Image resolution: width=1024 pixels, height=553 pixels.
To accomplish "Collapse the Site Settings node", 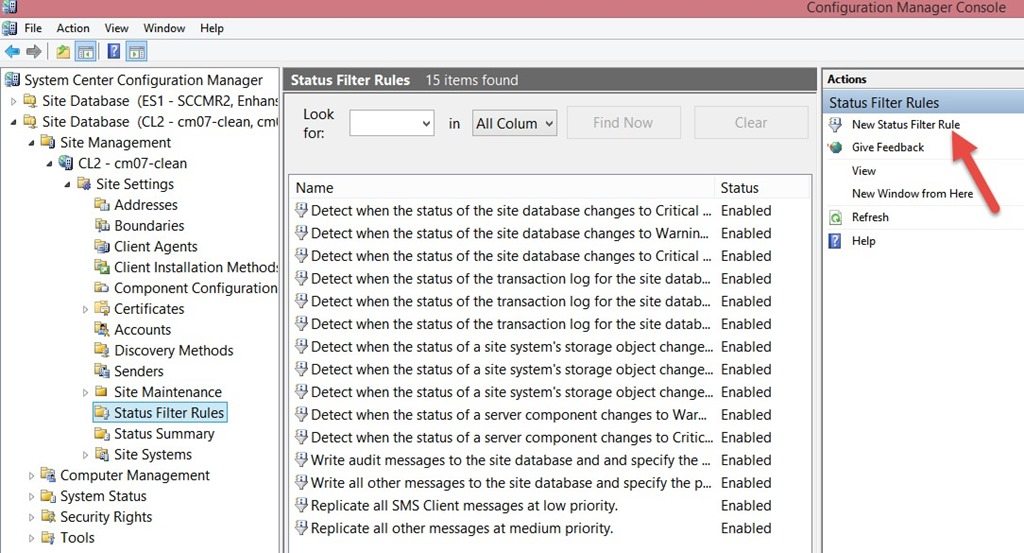I will tap(67, 185).
